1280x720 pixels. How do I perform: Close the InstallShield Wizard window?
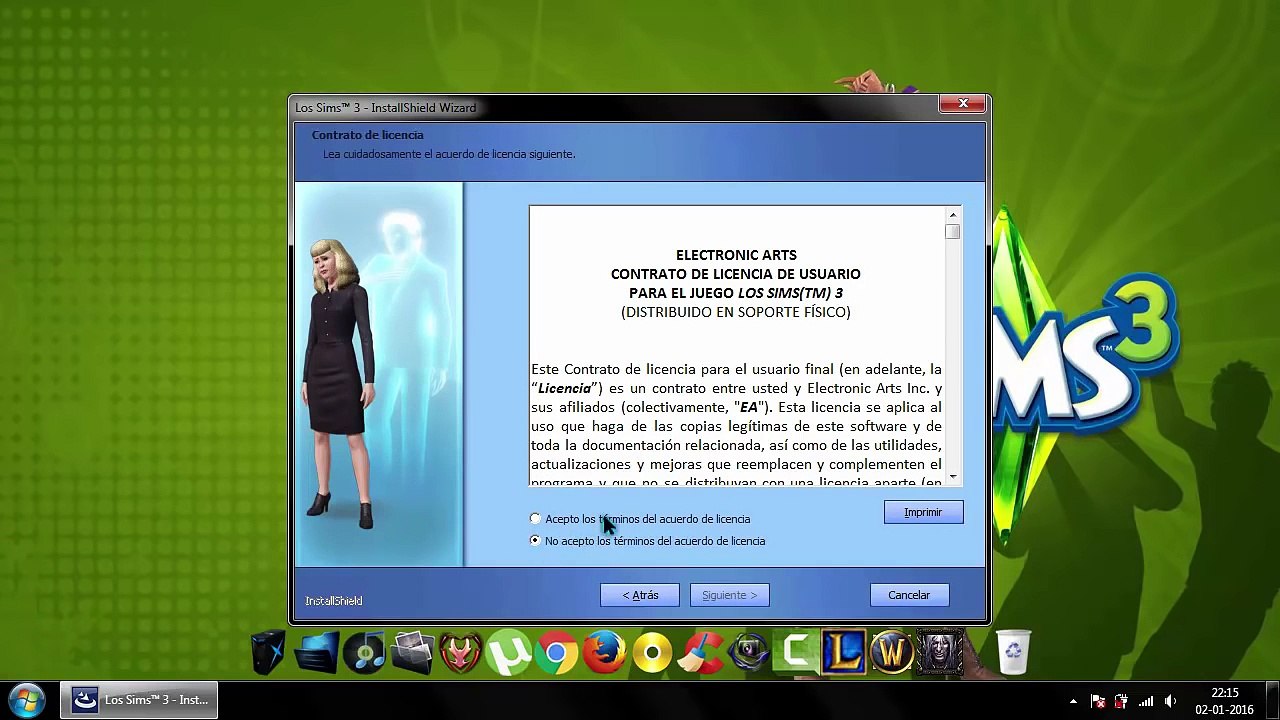(963, 104)
